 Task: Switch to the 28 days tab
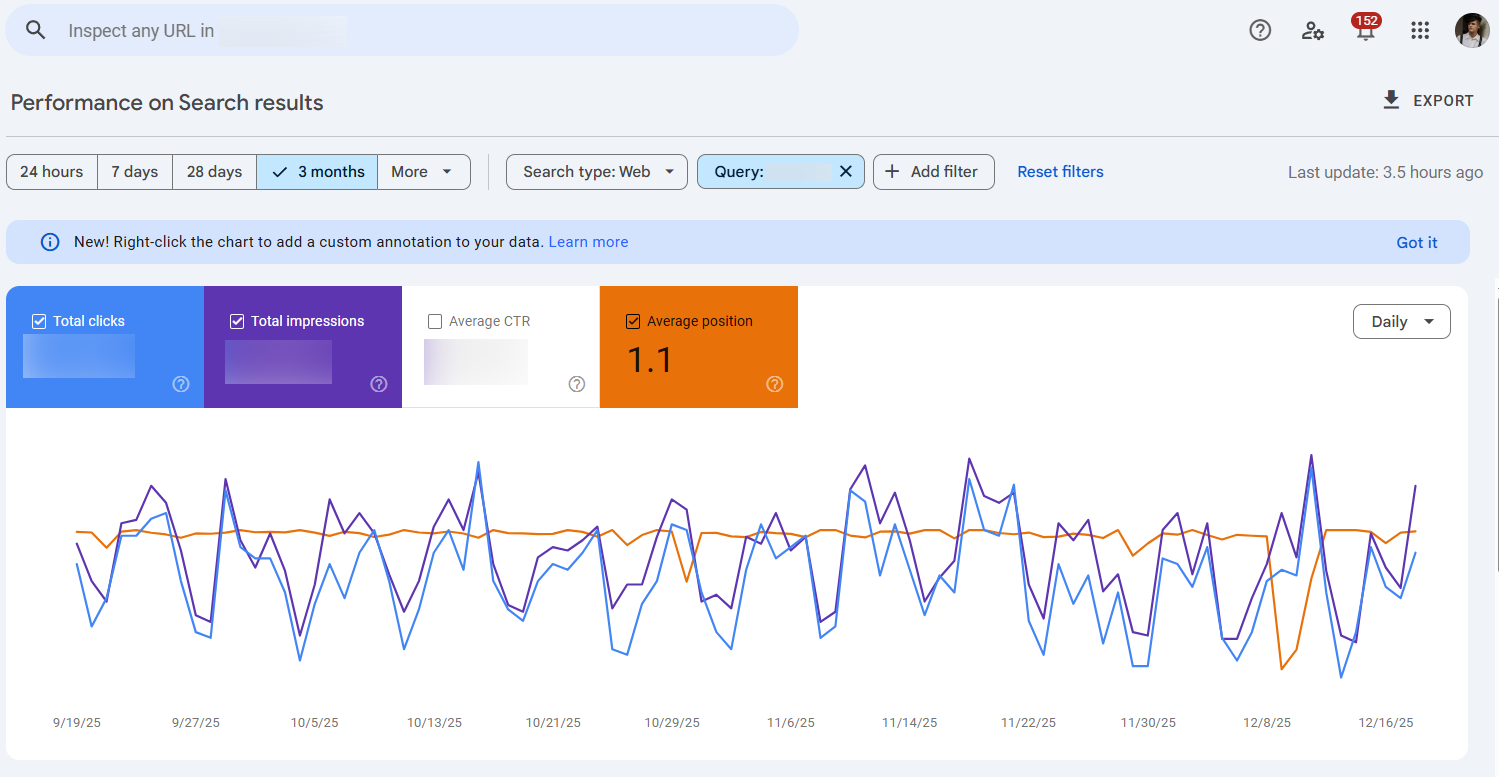click(x=214, y=171)
